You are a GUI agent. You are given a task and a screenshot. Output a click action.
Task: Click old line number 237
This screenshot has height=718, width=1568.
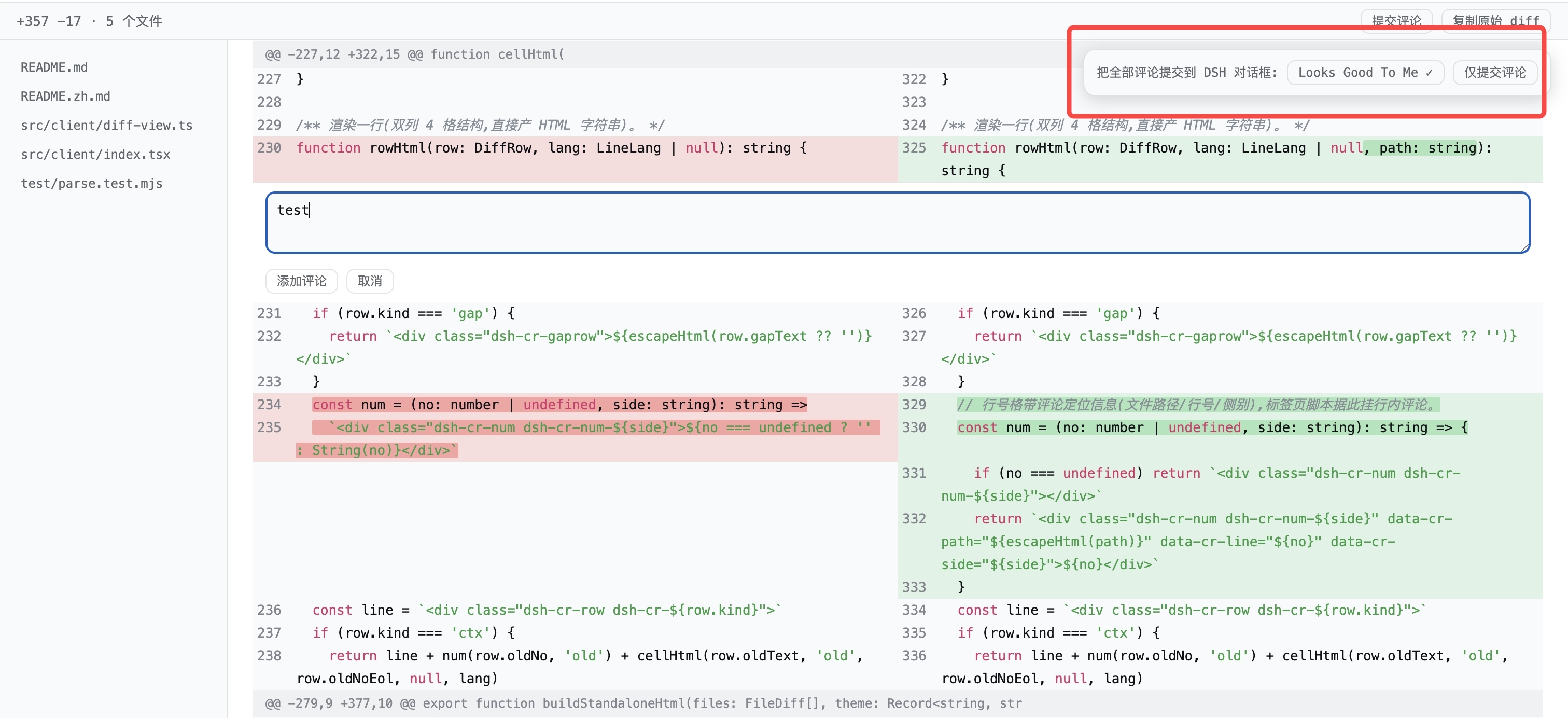click(269, 633)
